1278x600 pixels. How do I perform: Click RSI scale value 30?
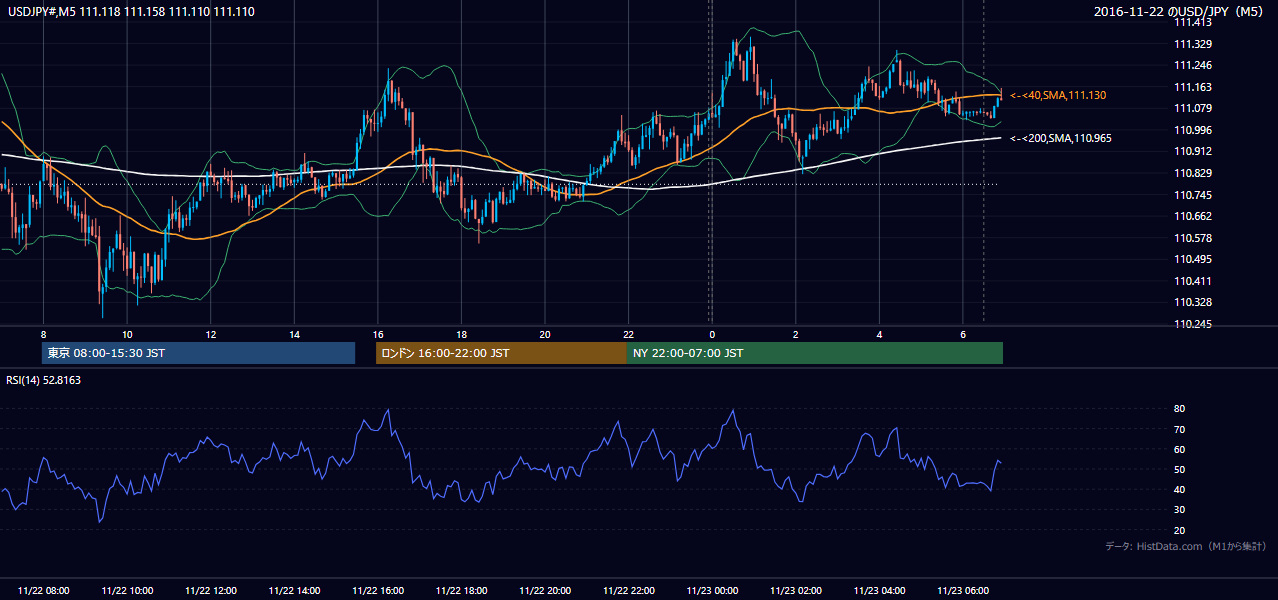(1179, 510)
